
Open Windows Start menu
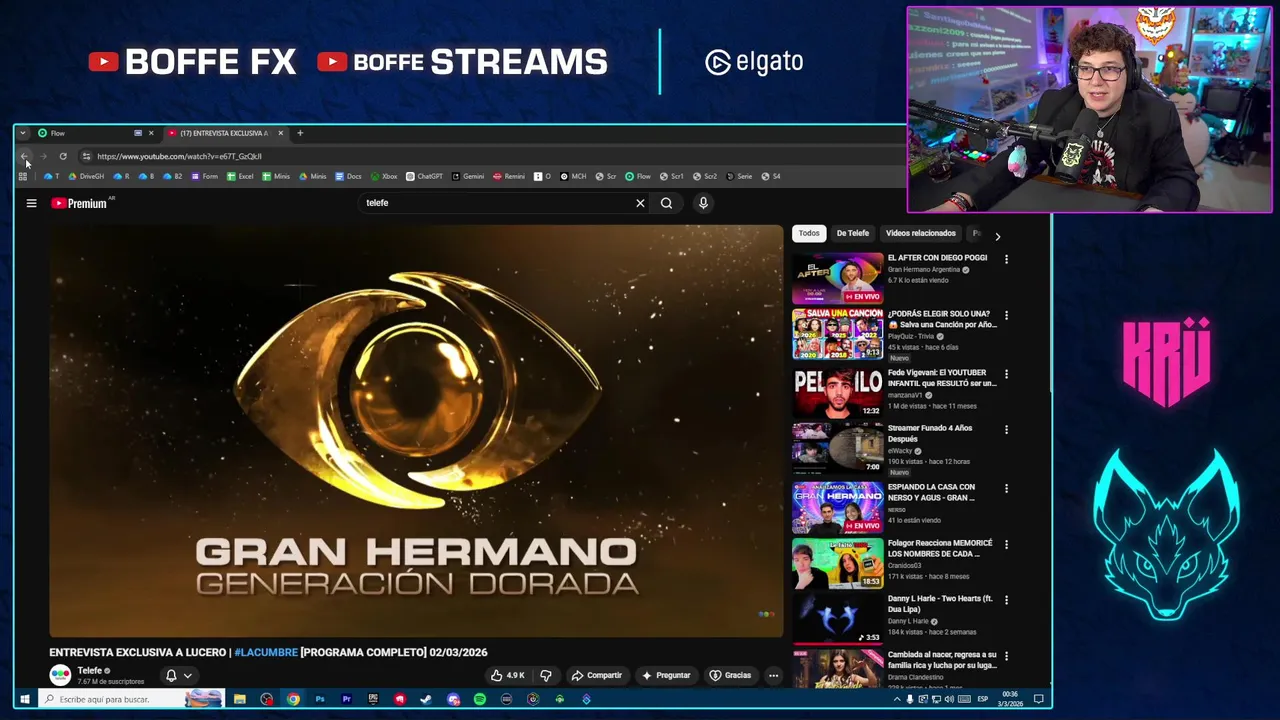25,699
